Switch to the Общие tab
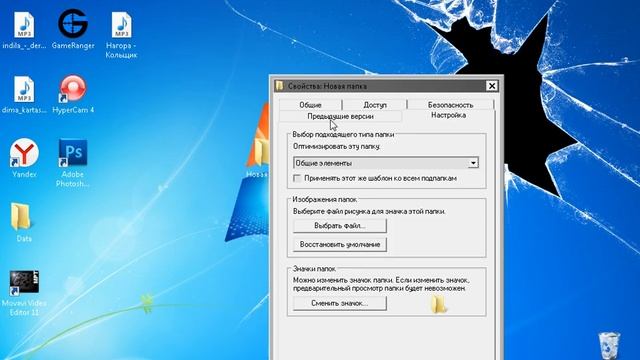This screenshot has height=360, width=640. (x=310, y=105)
